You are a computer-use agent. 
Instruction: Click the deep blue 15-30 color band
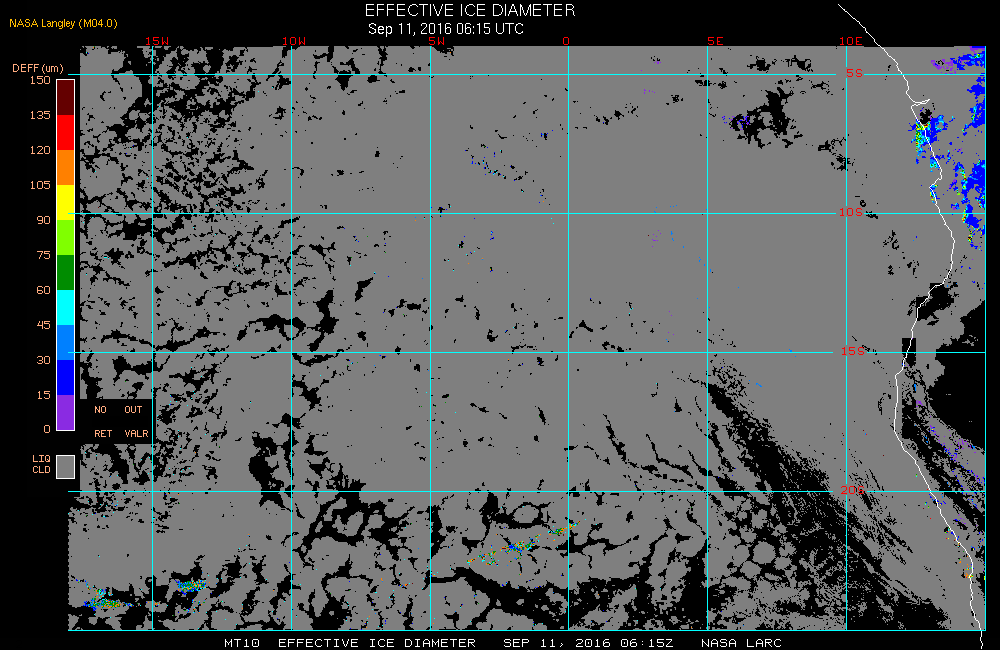pos(66,378)
